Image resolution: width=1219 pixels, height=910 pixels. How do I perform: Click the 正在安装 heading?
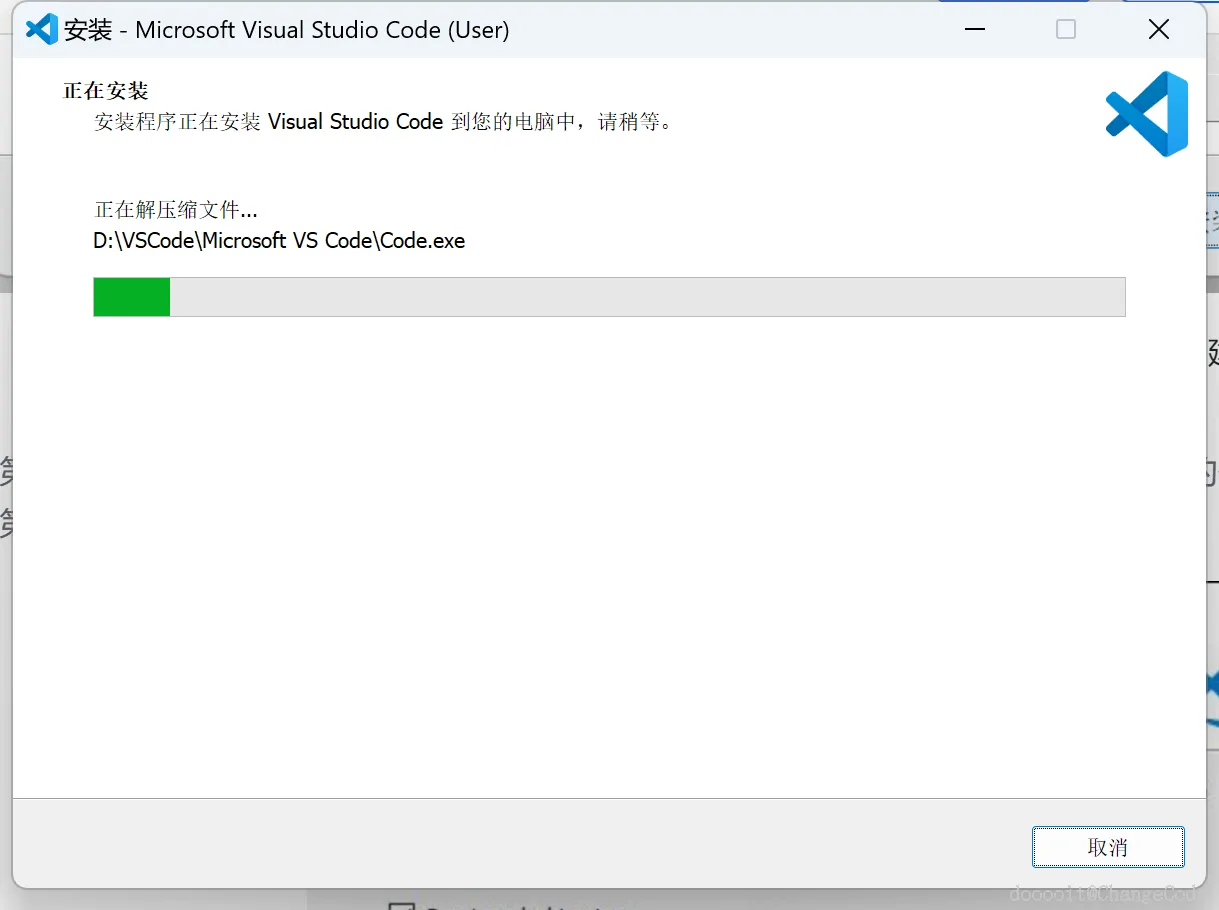tap(106, 91)
